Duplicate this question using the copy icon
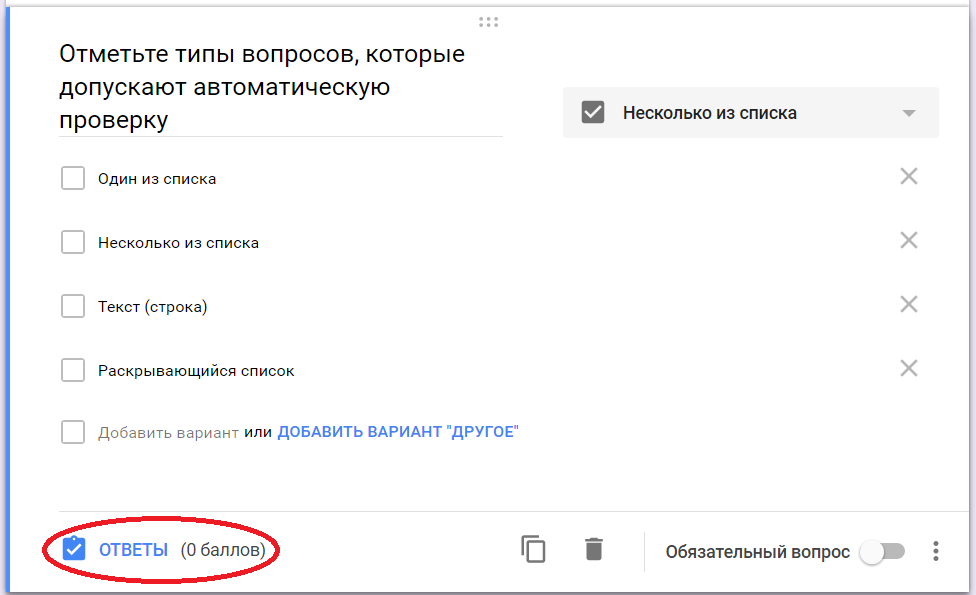The height and width of the screenshot is (595, 976). point(533,550)
